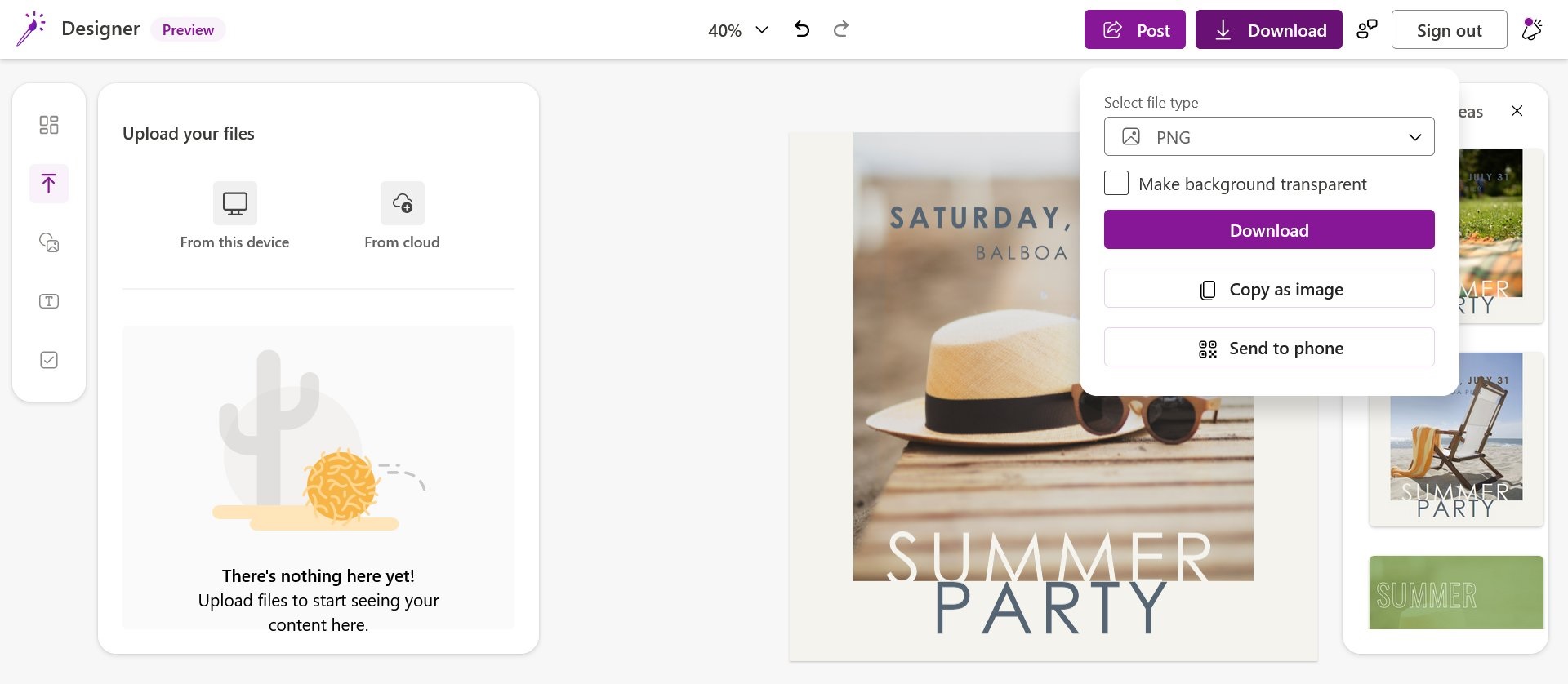Image resolution: width=1568 pixels, height=684 pixels.
Task: Select the Text tool icon
Action: click(x=49, y=301)
